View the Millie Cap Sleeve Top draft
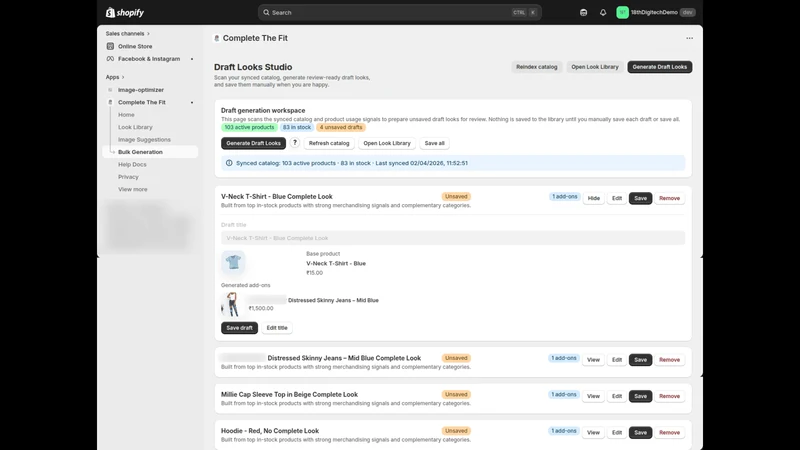This screenshot has width=800, height=450. (x=593, y=396)
